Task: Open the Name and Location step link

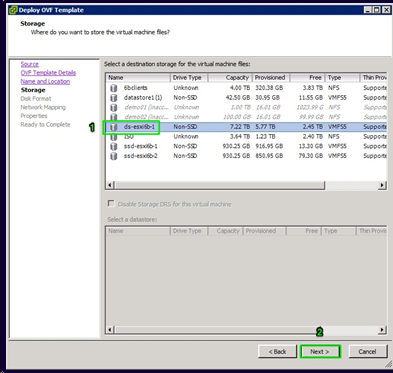Action: 45,81
